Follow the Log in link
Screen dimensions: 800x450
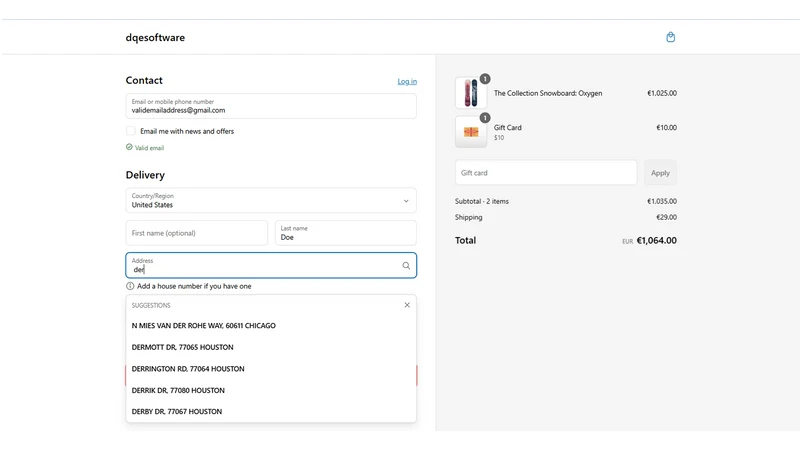point(407,82)
